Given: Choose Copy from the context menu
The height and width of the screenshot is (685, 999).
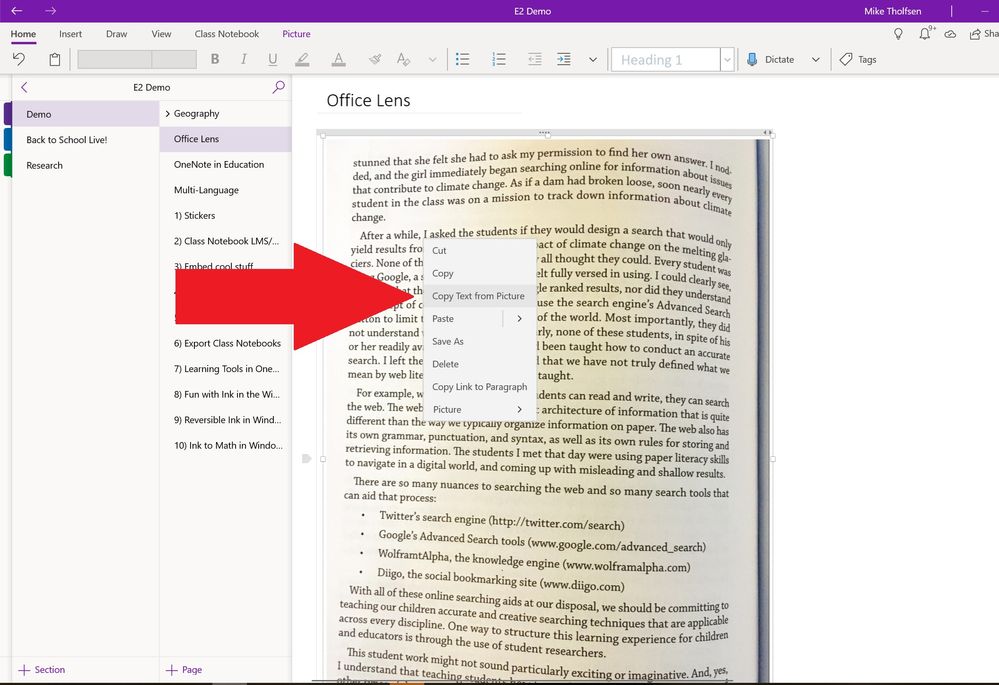Looking at the screenshot, I should click(x=479, y=273).
